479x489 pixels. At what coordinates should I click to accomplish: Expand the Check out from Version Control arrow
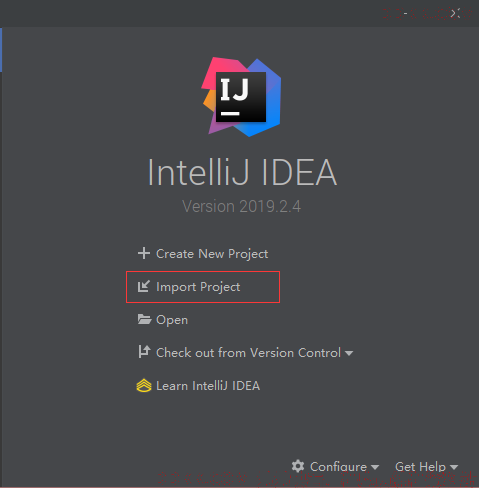(349, 353)
